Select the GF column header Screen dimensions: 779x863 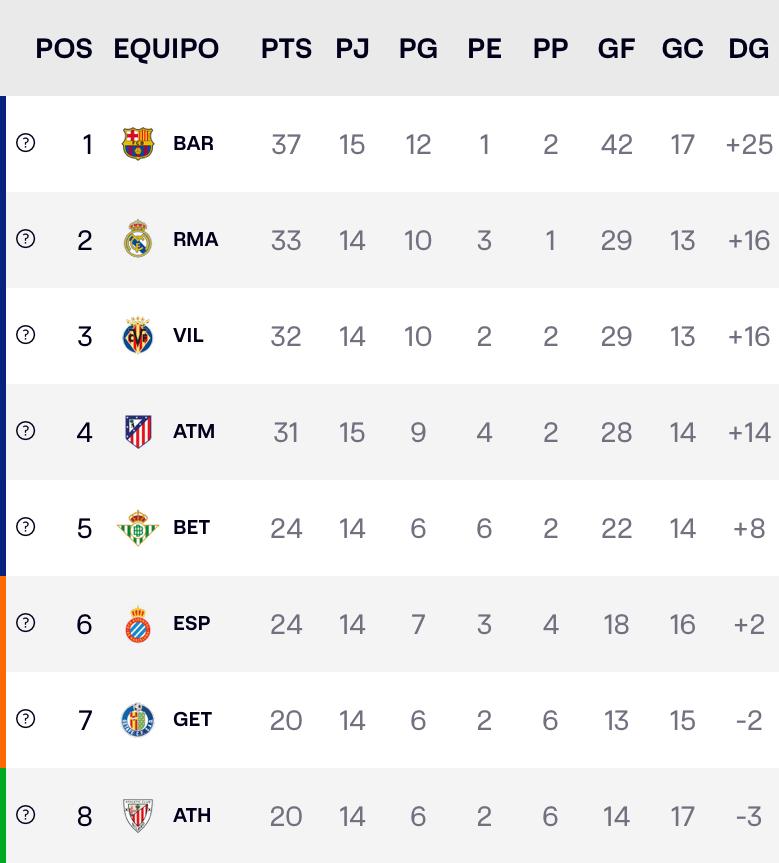[616, 49]
